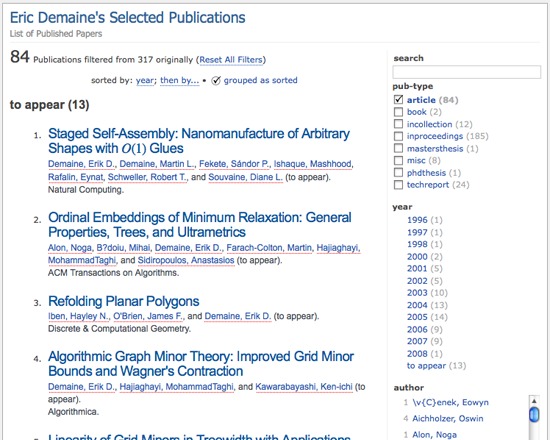The image size is (550, 440).
Task: Click the author list scrollbar up arrow
Action: [534, 400]
